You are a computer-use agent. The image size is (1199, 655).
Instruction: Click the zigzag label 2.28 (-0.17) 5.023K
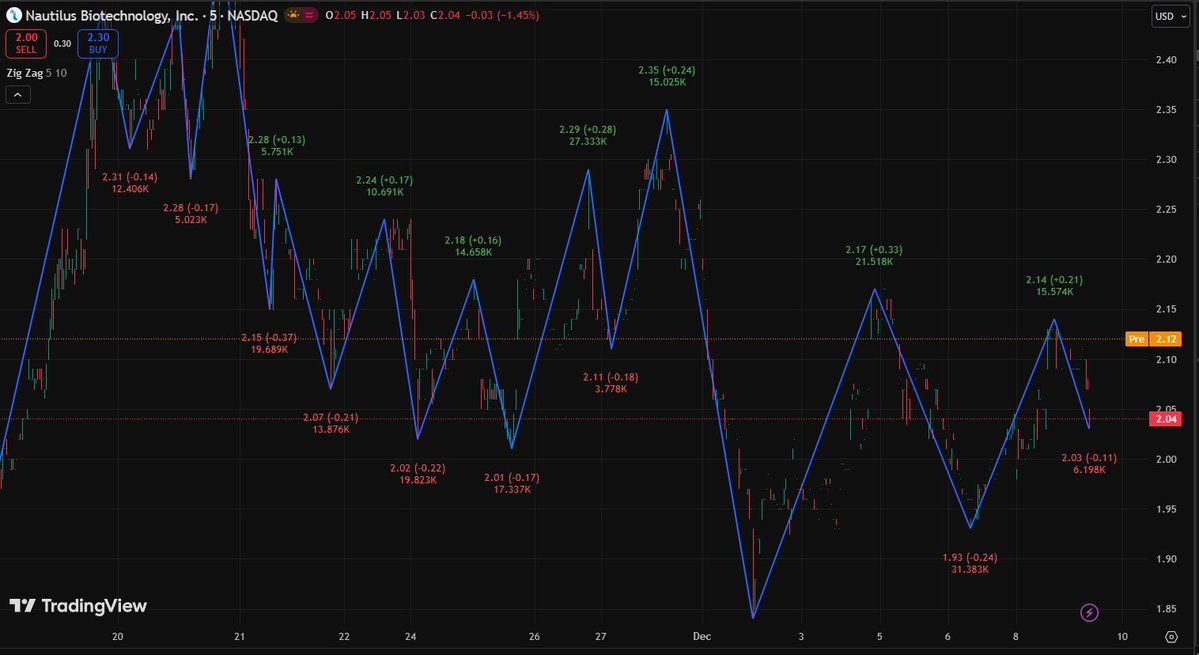point(190,213)
